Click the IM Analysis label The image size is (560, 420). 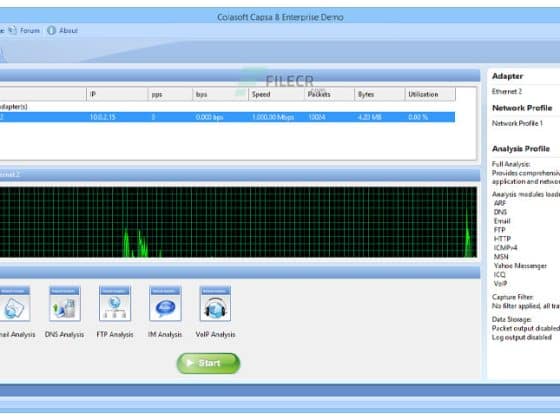(165, 335)
